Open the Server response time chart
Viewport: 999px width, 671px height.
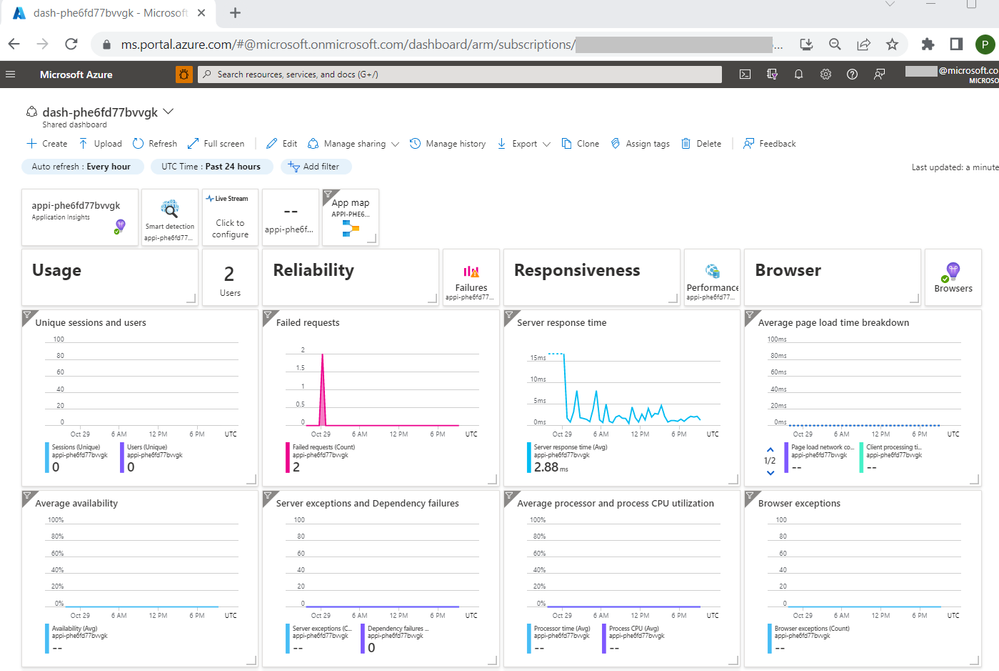[x=622, y=398]
